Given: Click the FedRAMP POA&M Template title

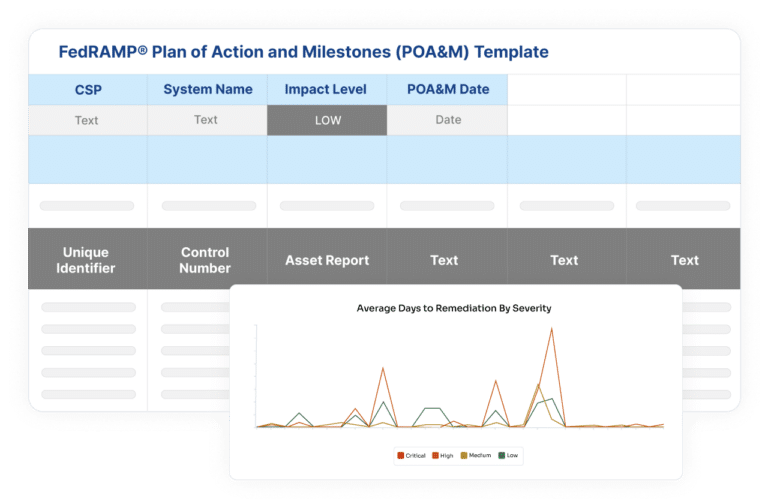Looking at the screenshot, I should coord(303,52).
